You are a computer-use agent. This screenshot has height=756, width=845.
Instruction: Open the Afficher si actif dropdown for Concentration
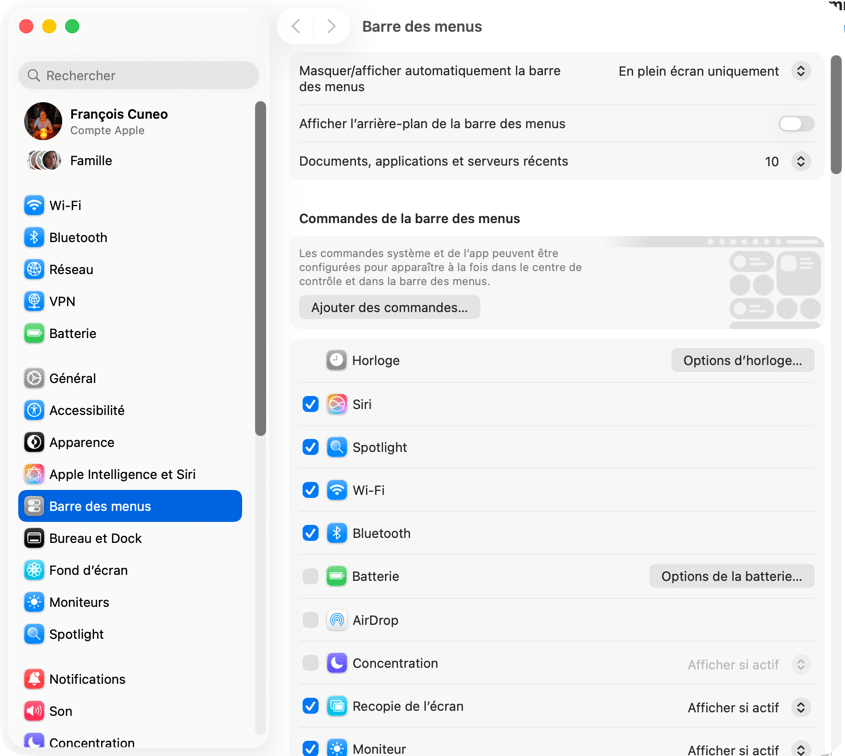[x=800, y=663]
